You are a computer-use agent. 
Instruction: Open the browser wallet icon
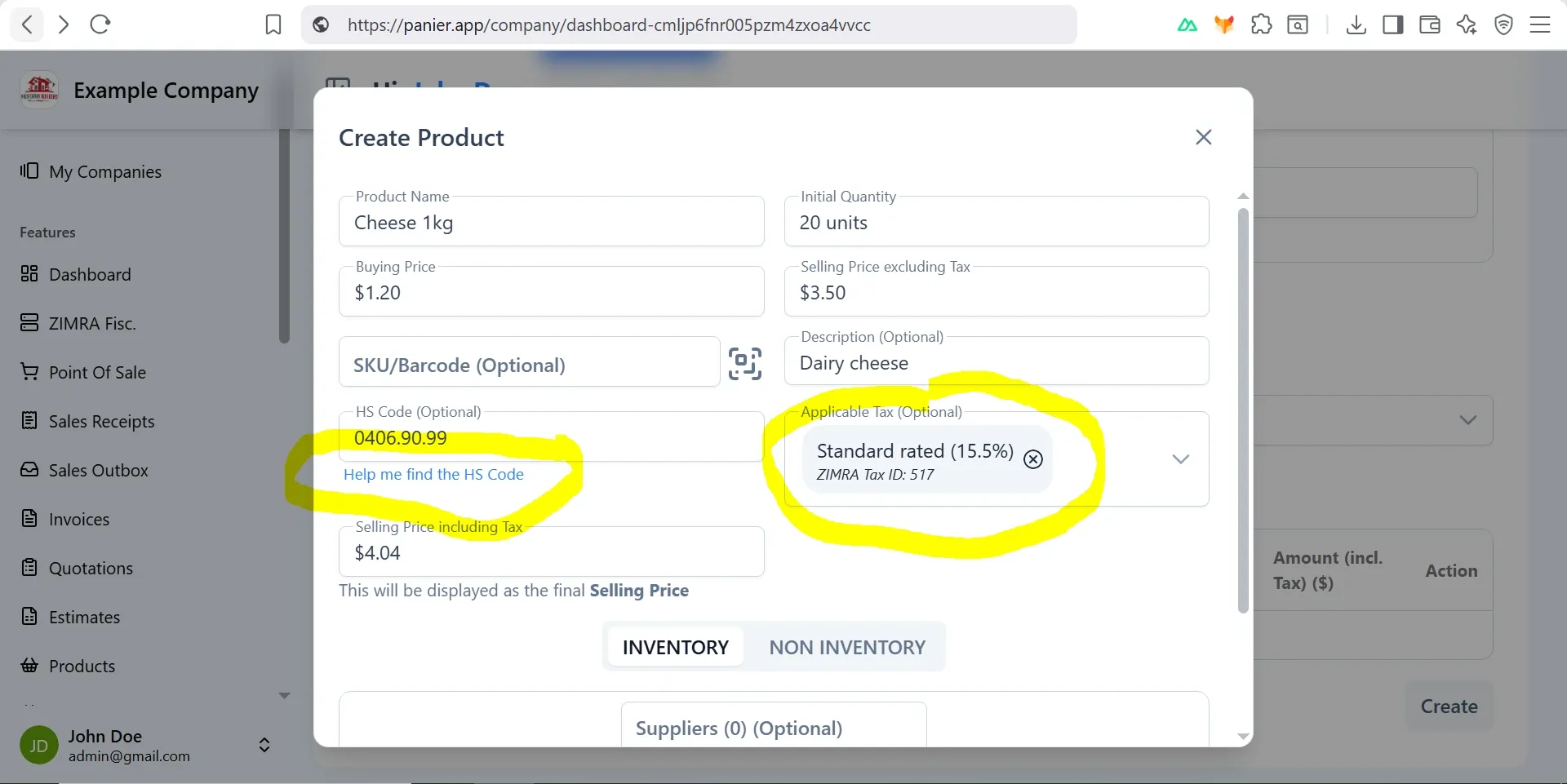tap(1430, 25)
